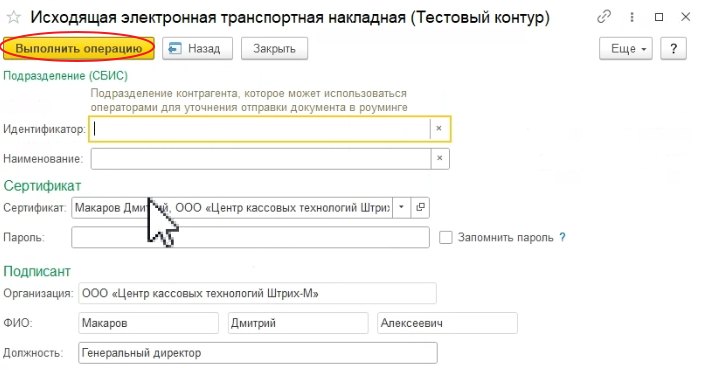Viewport: 702px width, 370px height.
Task: Click the Организация field
Action: (x=257, y=293)
